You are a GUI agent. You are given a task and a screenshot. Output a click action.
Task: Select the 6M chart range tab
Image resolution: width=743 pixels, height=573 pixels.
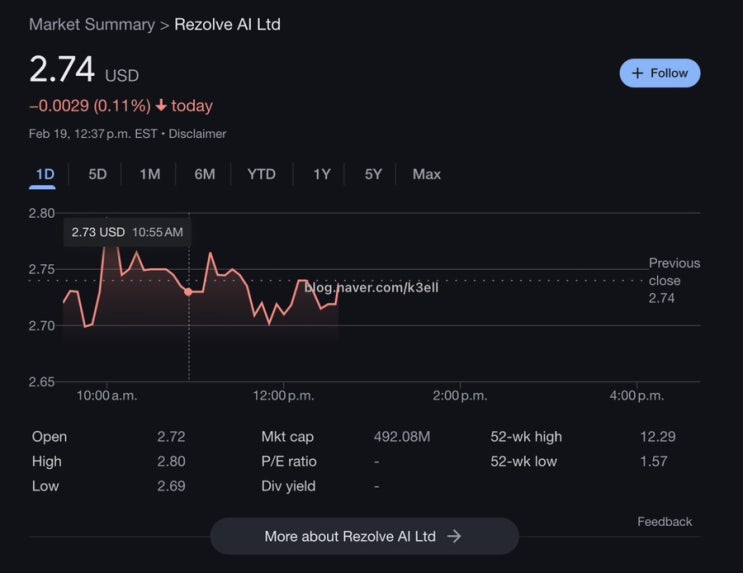tap(205, 174)
